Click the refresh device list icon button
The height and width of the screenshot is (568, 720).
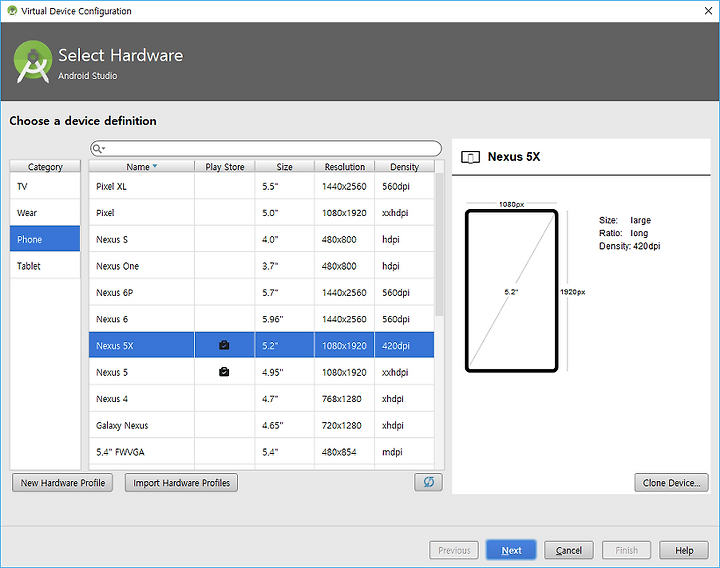pyautogui.click(x=428, y=482)
